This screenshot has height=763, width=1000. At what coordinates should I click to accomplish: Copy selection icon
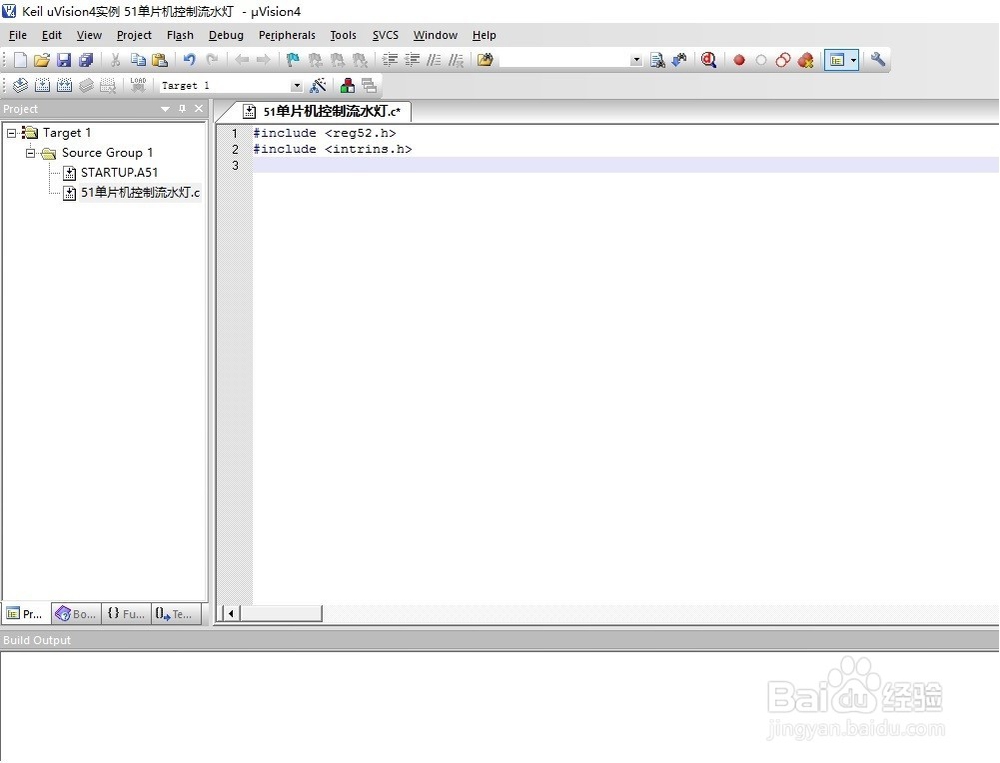click(x=138, y=60)
